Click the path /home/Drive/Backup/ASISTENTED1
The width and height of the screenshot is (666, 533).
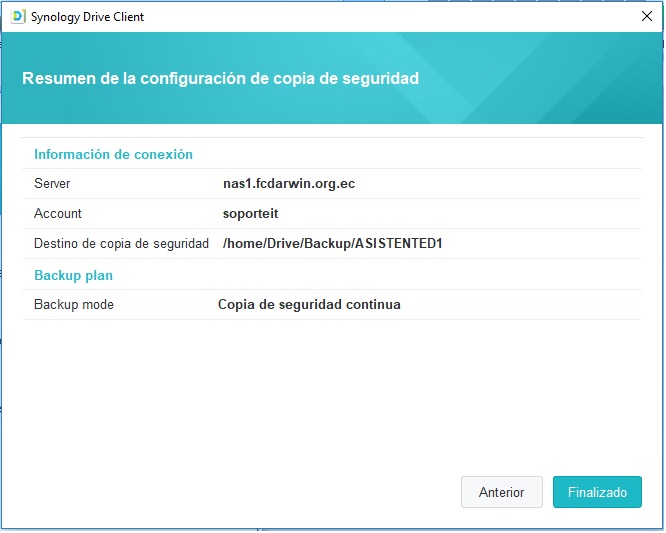[333, 244]
